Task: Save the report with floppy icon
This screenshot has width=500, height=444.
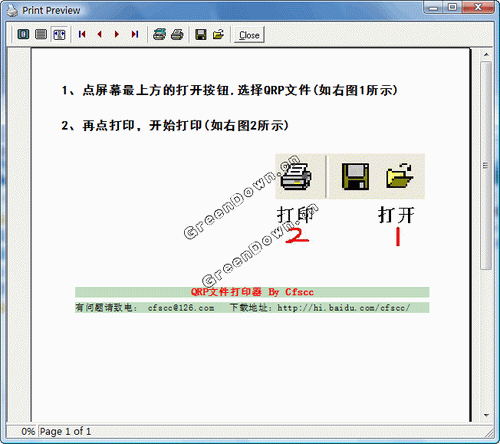Action: [201, 34]
